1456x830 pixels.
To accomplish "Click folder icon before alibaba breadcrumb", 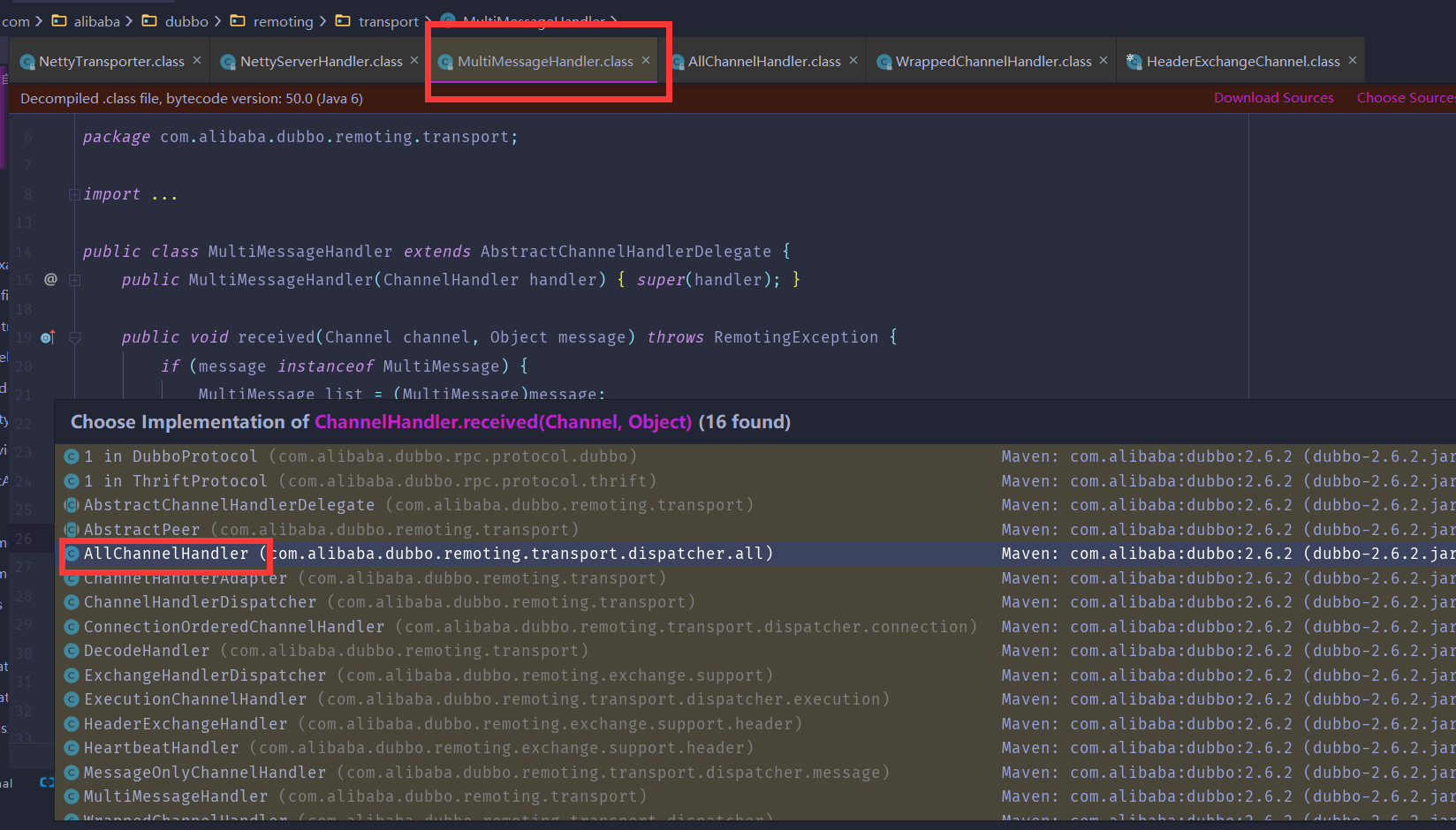I will point(59,20).
